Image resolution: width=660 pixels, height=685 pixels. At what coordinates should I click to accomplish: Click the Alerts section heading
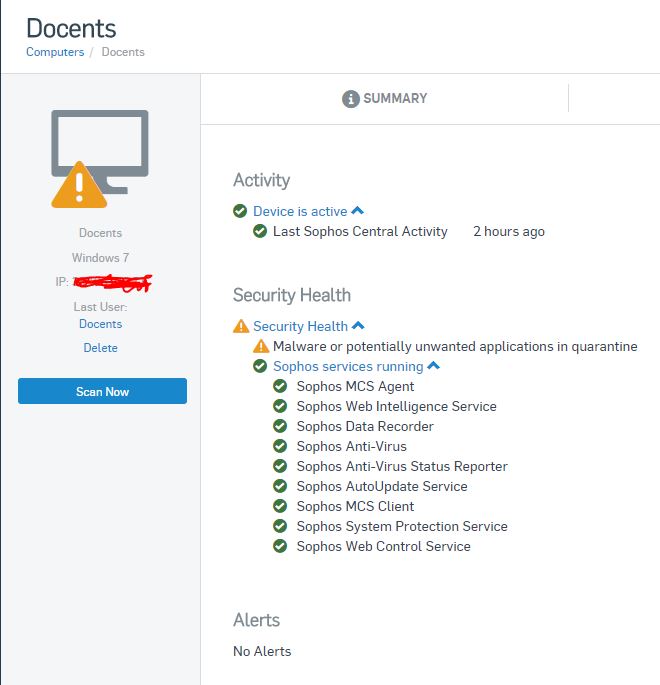pos(256,620)
